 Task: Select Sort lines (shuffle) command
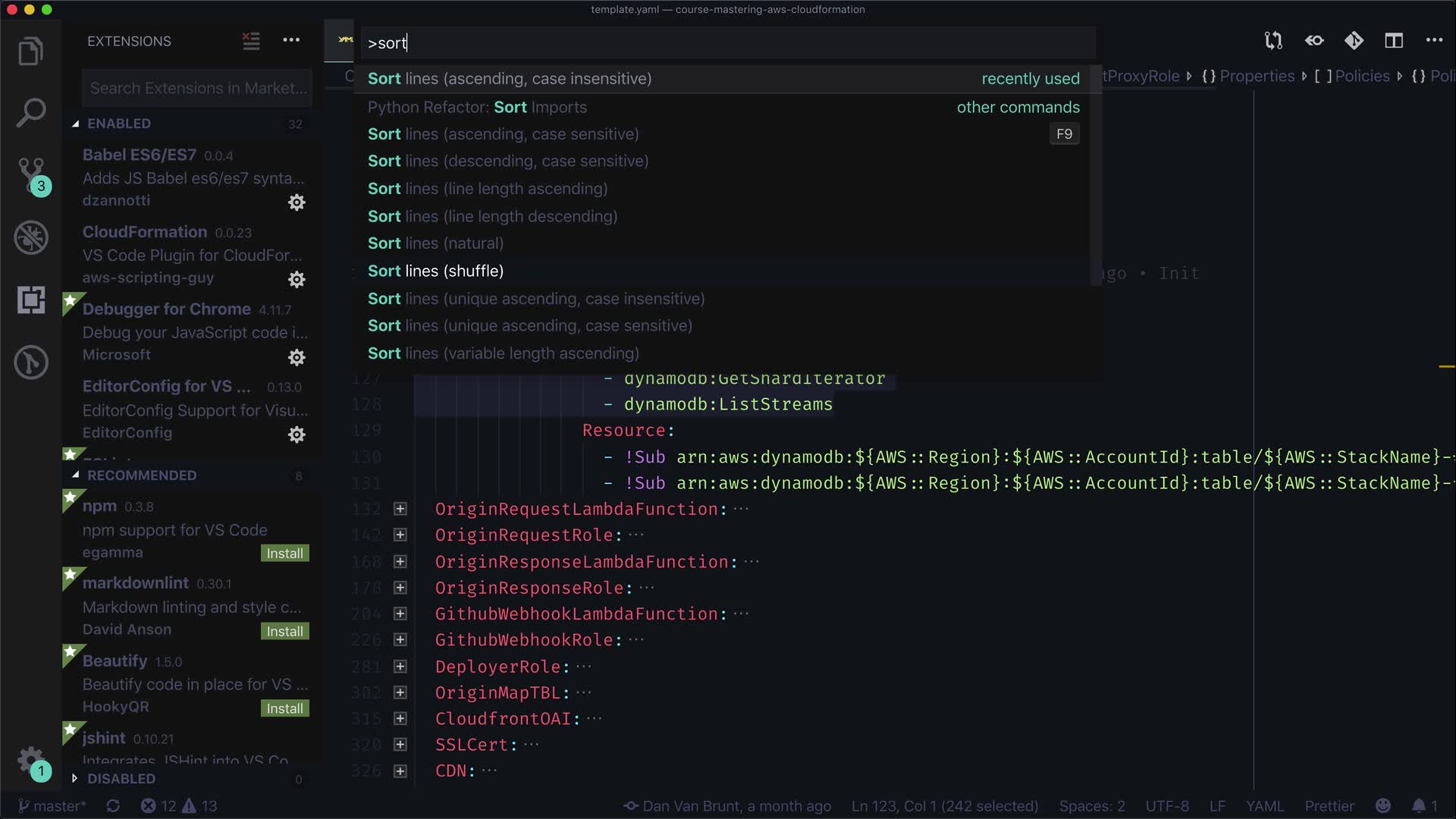click(x=435, y=271)
